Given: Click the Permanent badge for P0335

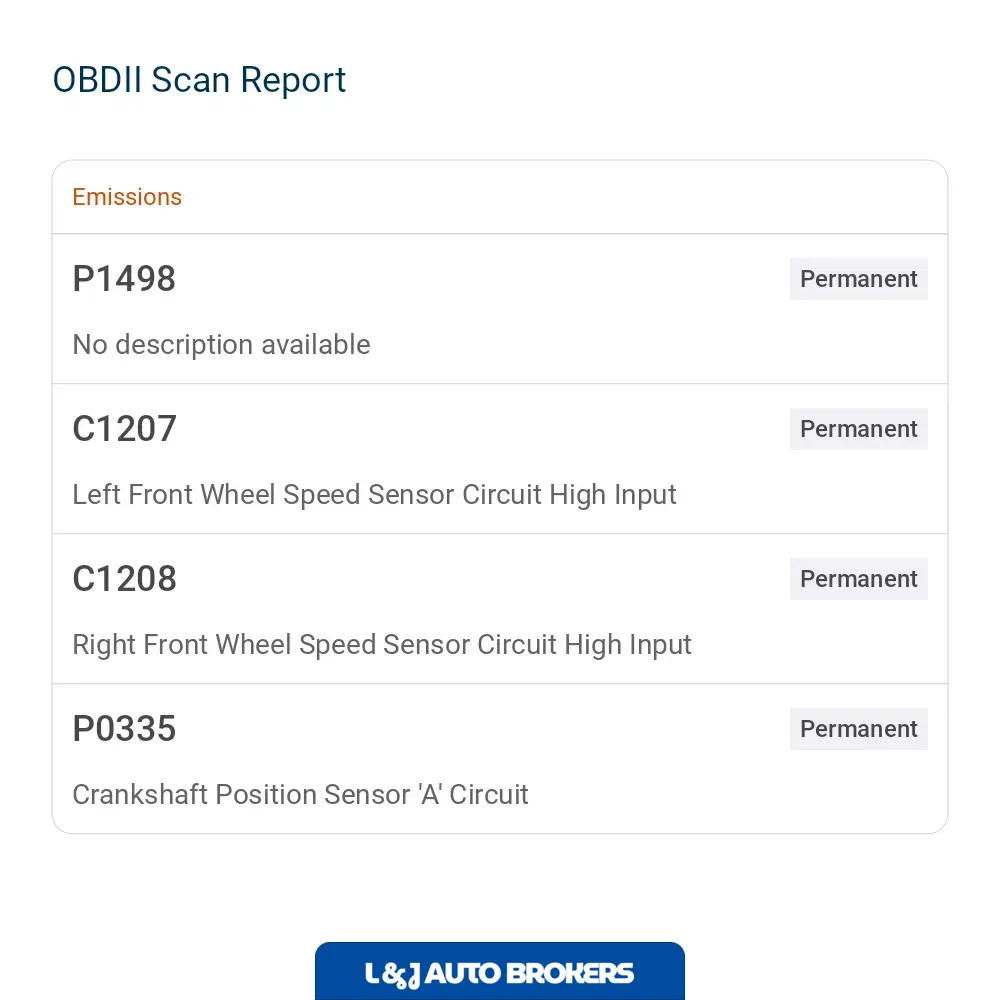Looking at the screenshot, I should coord(858,728).
